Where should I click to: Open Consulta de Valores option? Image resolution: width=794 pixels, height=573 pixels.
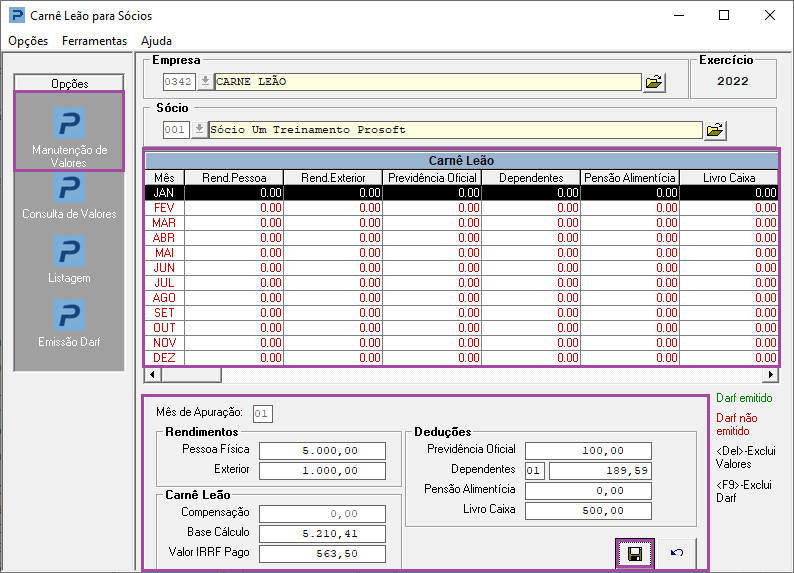coord(69,196)
